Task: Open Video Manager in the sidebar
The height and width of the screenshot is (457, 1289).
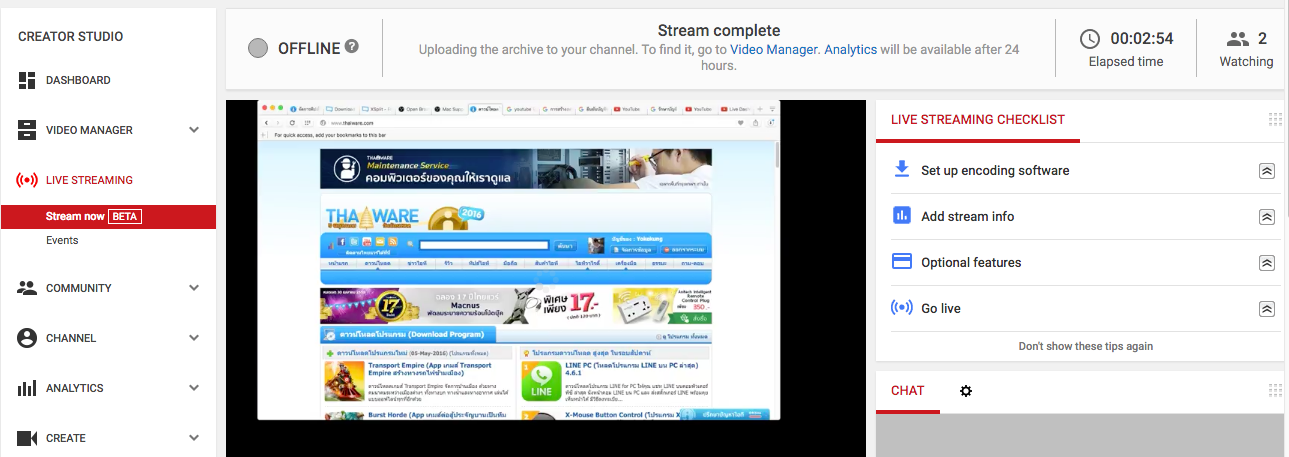Action: (x=89, y=130)
